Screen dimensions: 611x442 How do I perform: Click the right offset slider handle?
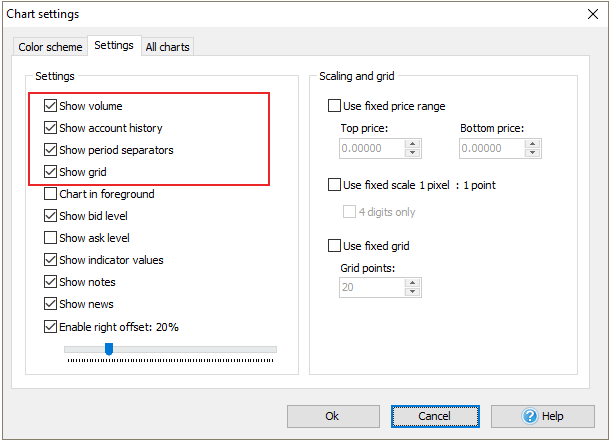109,349
